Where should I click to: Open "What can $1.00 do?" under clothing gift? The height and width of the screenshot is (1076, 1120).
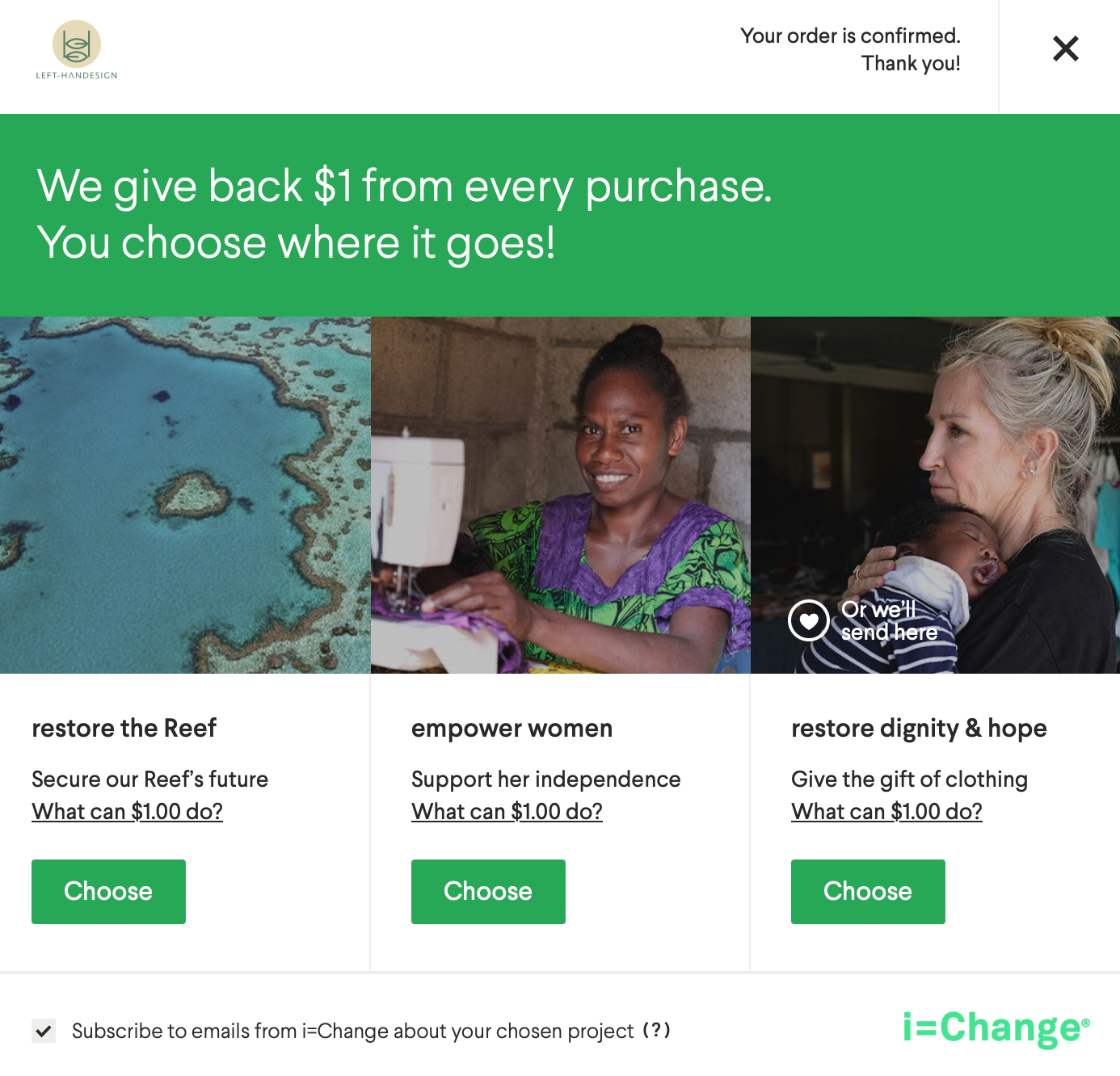coord(886,811)
